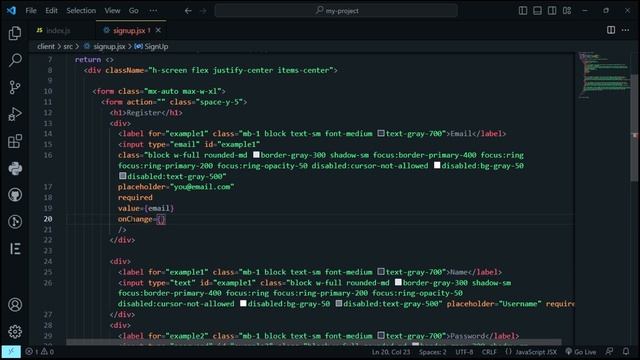Viewport: 640px width, 360px height.
Task: Open the GitHub panel in activity bar
Action: click(x=15, y=195)
